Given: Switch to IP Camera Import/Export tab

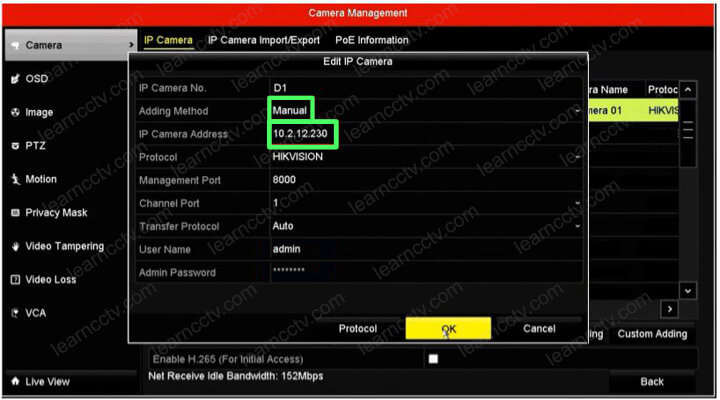Looking at the screenshot, I should point(264,41).
